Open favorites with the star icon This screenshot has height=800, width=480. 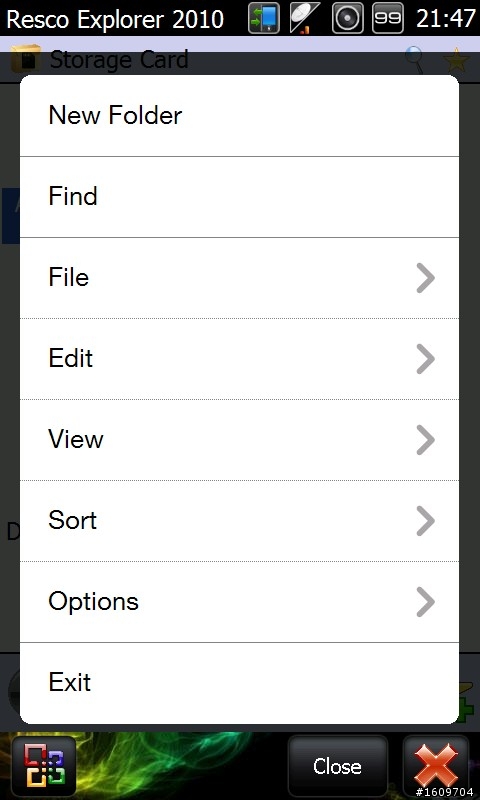coord(457,60)
